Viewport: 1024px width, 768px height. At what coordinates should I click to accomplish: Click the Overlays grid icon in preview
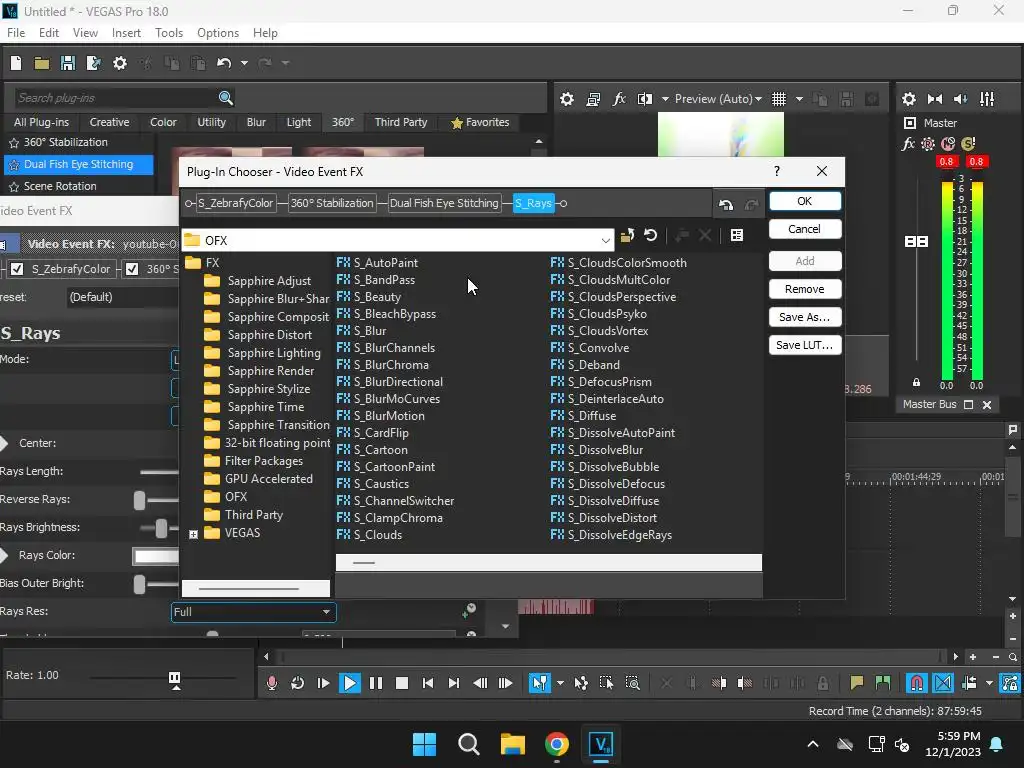tap(779, 99)
